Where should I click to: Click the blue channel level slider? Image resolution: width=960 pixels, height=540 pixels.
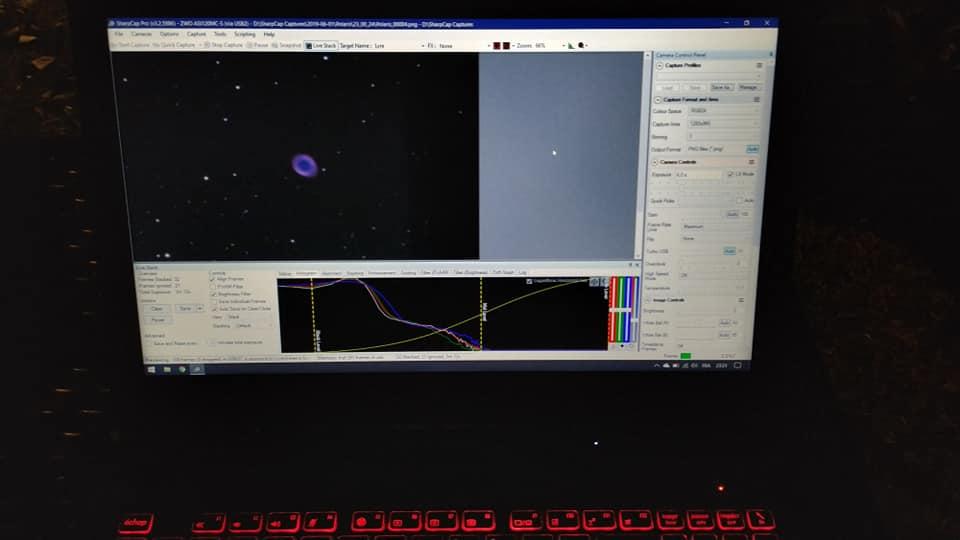(x=629, y=309)
